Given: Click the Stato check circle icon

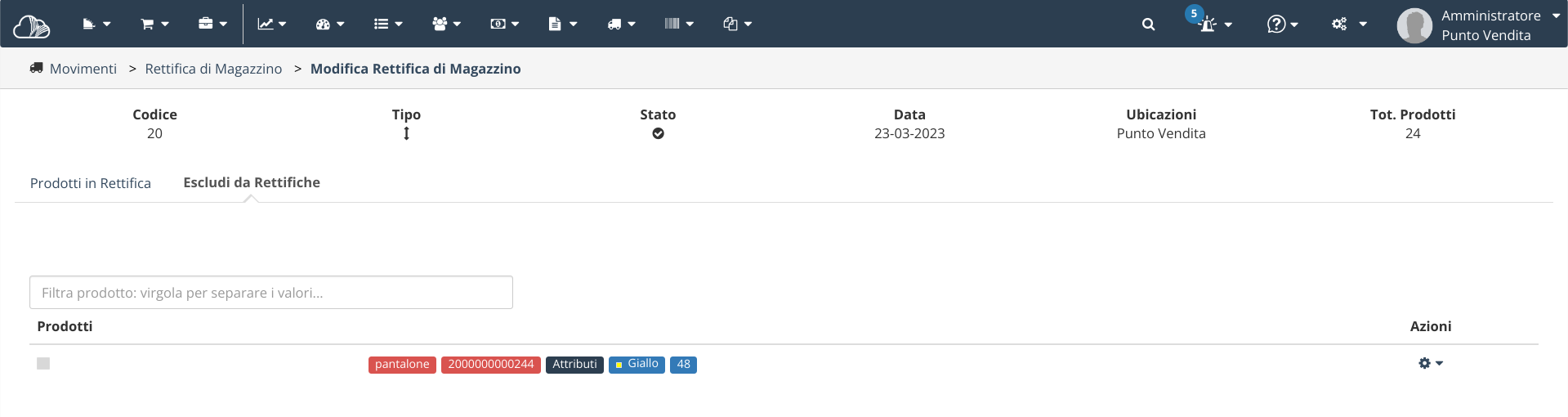Looking at the screenshot, I should click(x=658, y=133).
